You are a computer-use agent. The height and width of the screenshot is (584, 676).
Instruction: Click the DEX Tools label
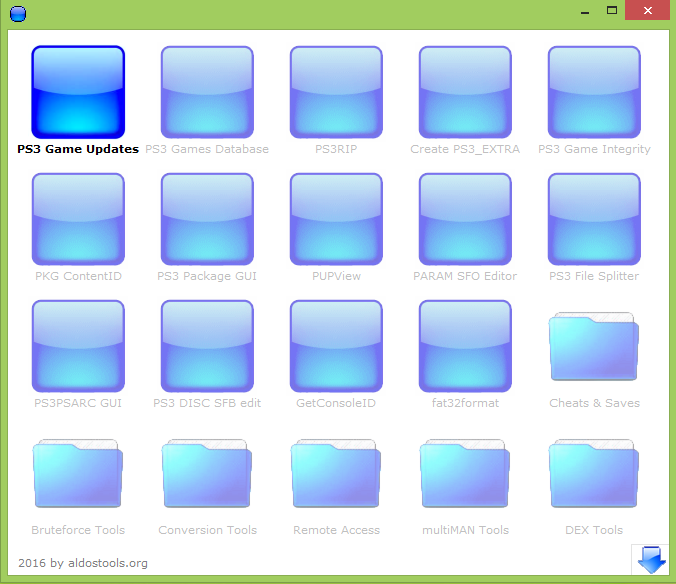[594, 530]
